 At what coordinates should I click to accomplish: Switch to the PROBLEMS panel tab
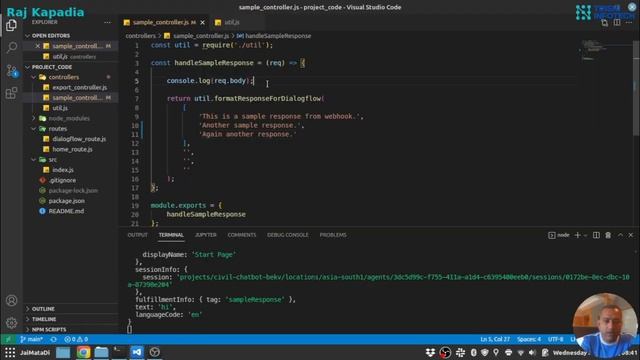click(x=333, y=235)
